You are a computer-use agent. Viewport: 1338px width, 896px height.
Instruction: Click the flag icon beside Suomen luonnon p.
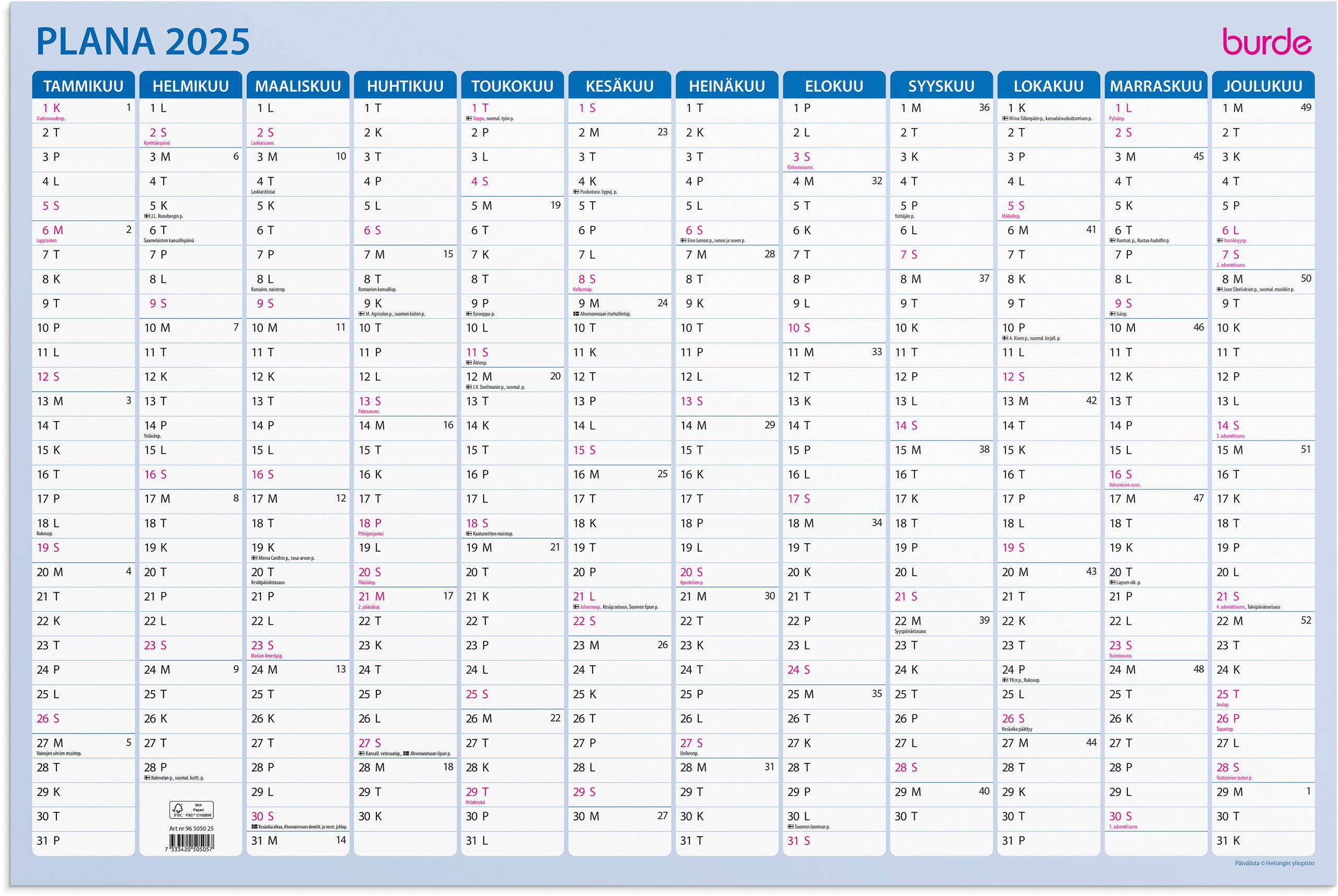790,827
